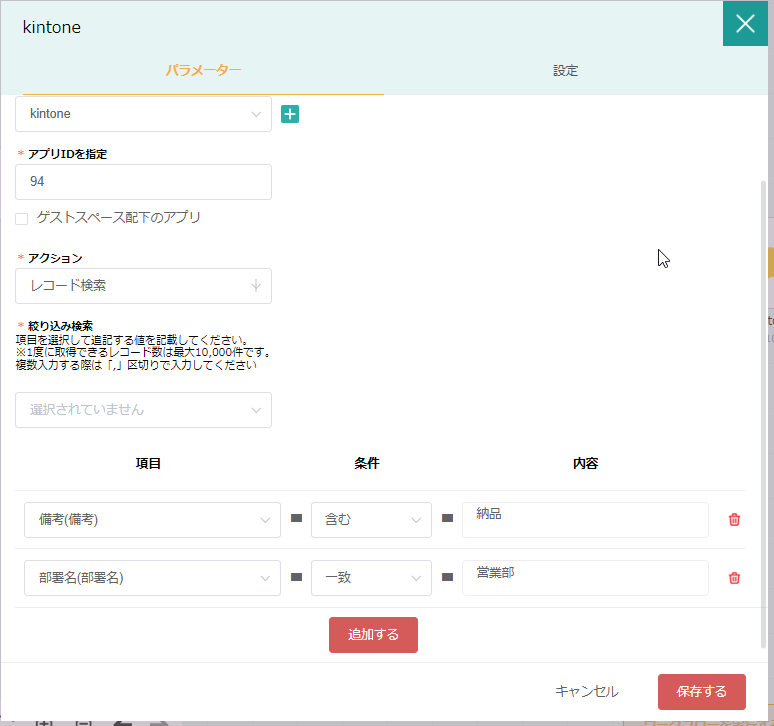Open the 一致 condition dropdown
The height and width of the screenshot is (726, 774).
(371, 578)
